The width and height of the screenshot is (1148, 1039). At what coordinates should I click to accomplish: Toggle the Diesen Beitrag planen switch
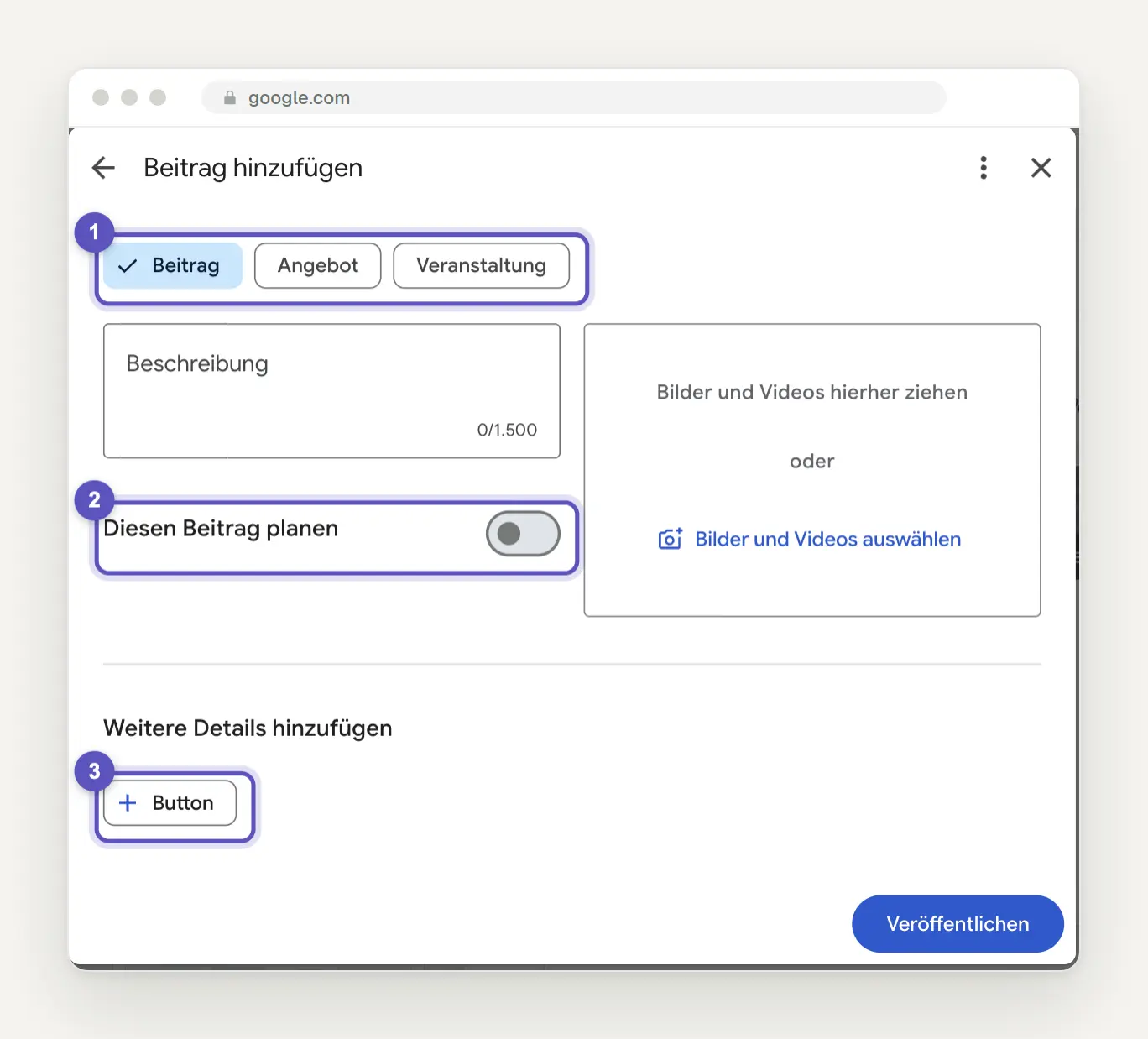click(523, 534)
